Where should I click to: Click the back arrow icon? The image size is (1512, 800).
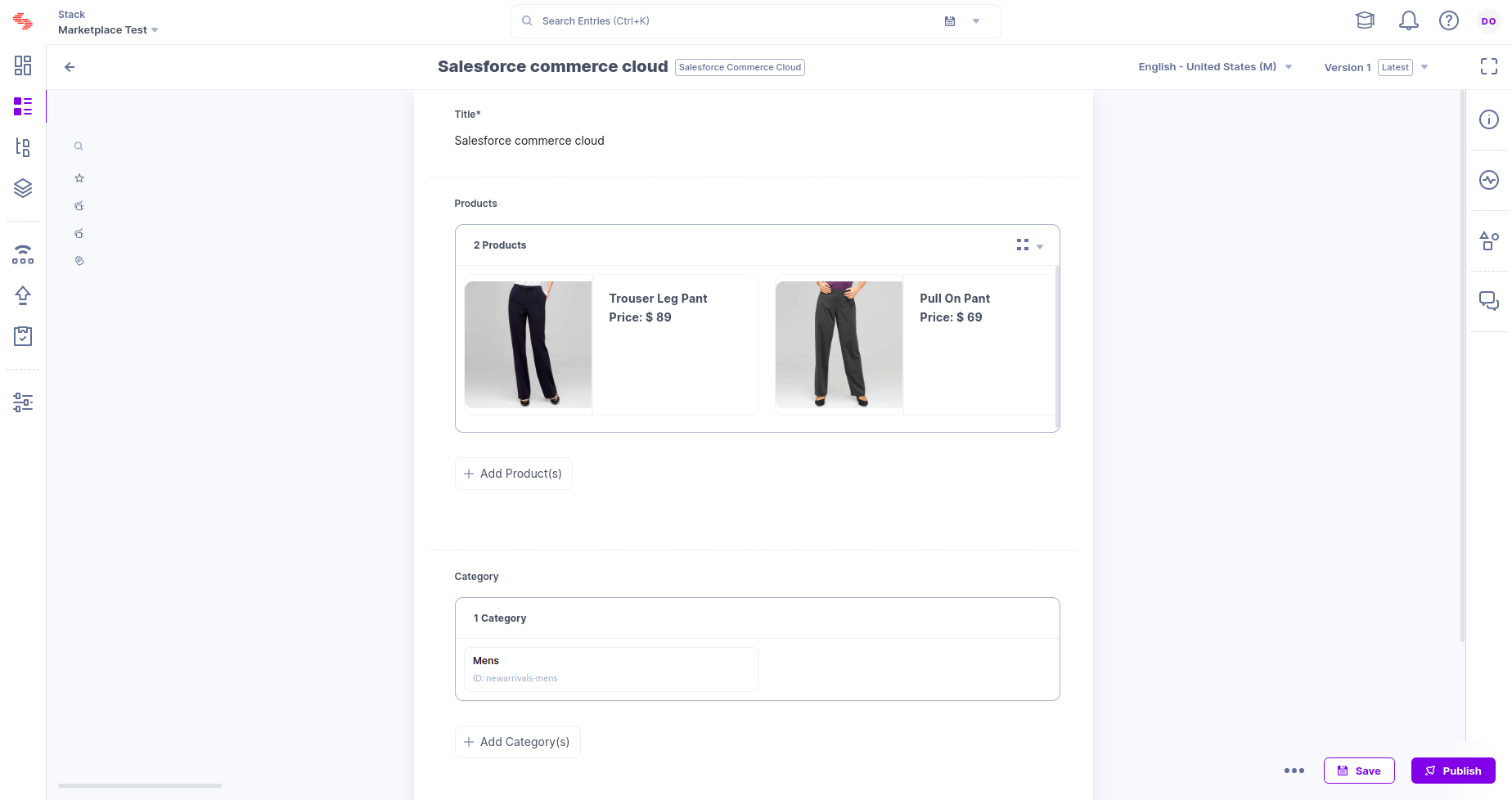(x=70, y=67)
